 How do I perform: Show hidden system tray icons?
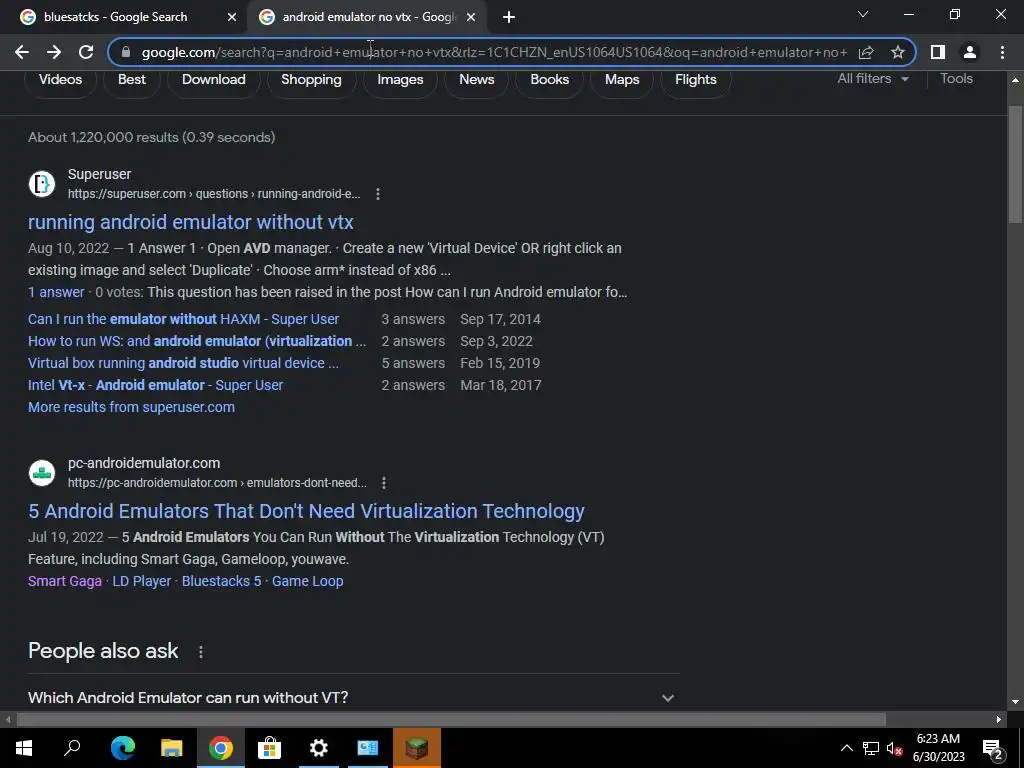point(846,748)
